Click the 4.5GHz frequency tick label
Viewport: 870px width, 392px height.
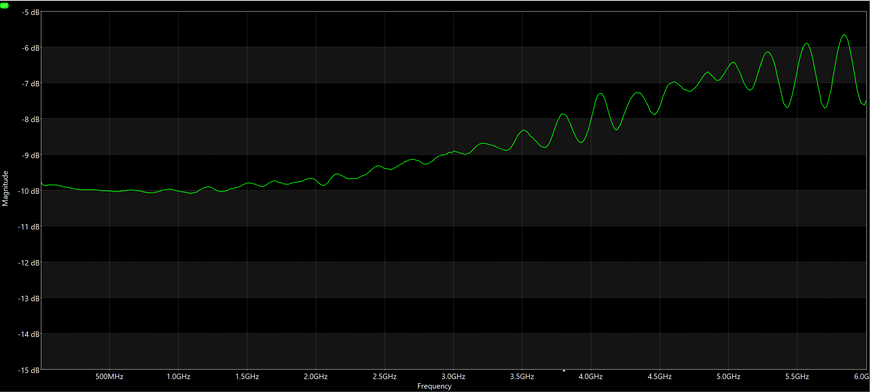click(660, 376)
